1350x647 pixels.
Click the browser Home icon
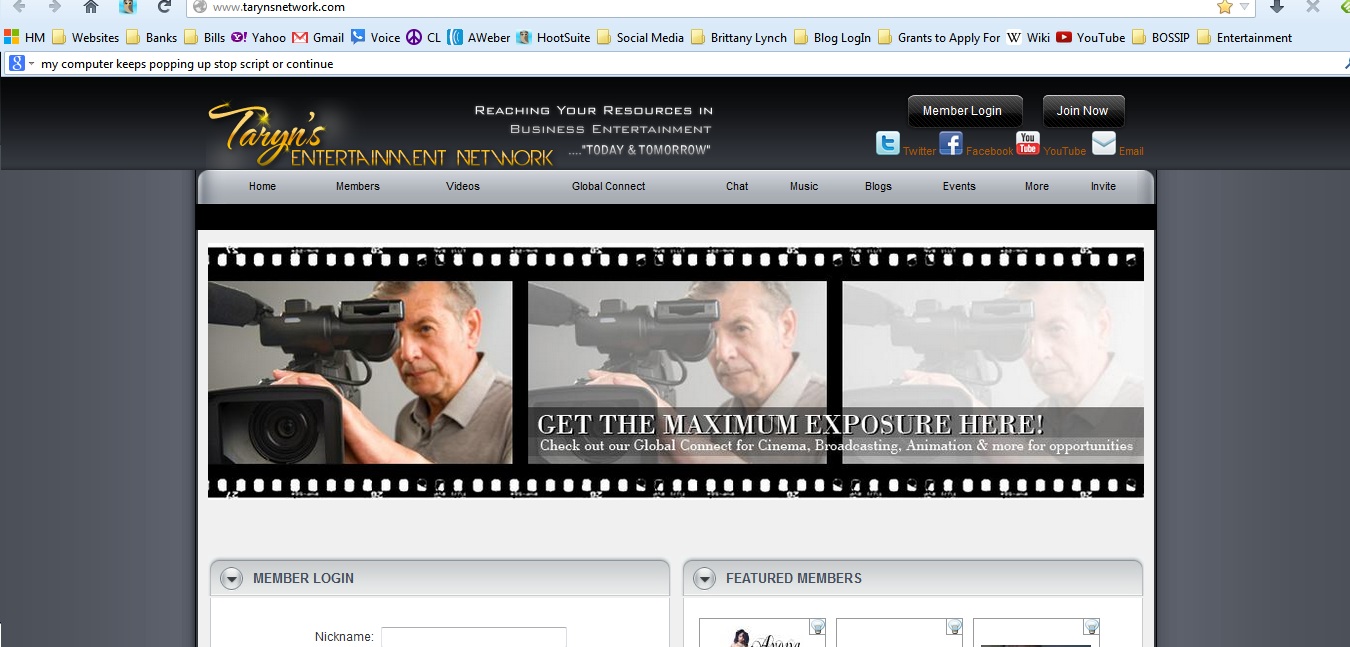point(91,7)
